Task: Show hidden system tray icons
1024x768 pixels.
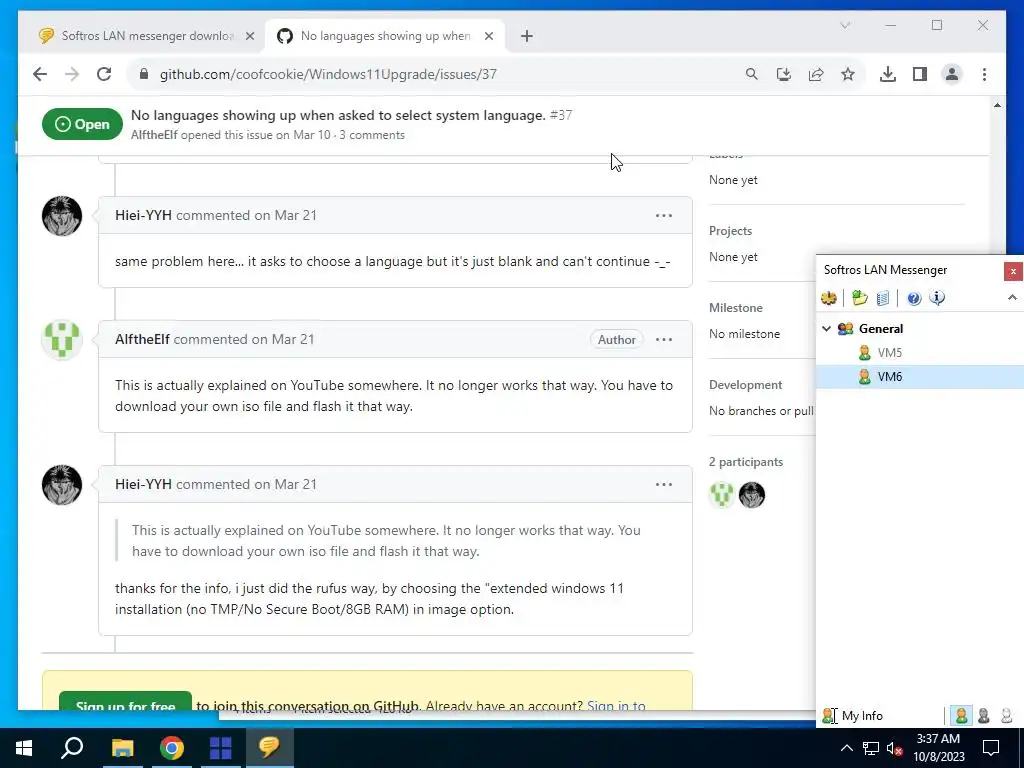Action: point(846,748)
